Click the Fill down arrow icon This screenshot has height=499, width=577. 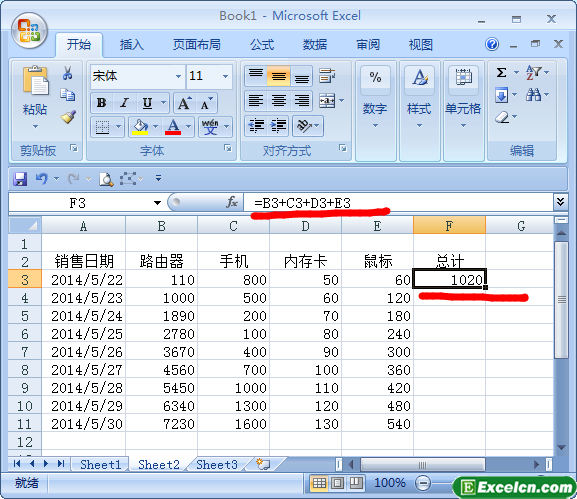coord(502,95)
